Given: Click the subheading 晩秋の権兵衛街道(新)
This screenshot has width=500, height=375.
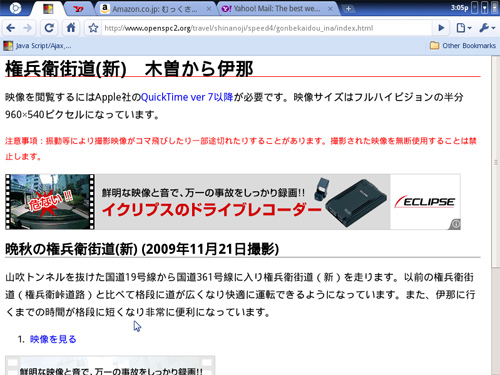Looking at the screenshot, I should point(142,249).
